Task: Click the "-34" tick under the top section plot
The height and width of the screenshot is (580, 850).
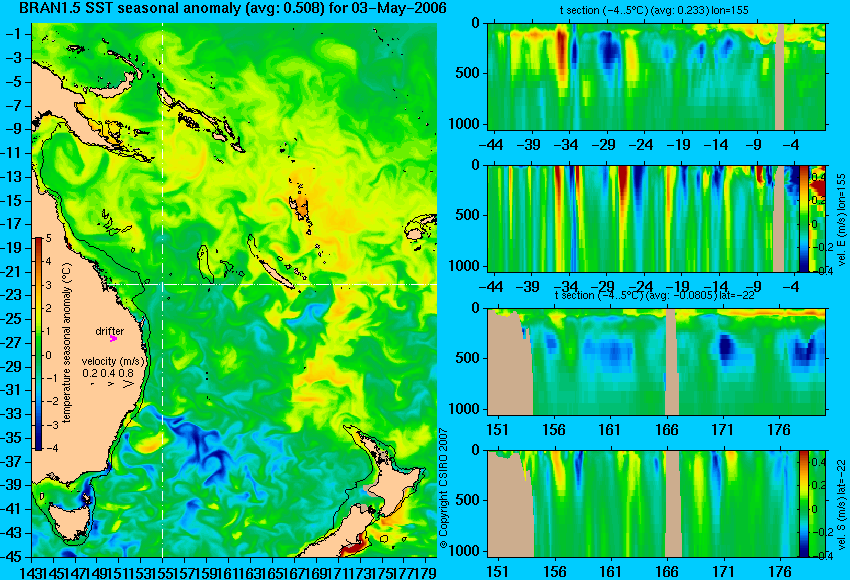Action: (568, 145)
